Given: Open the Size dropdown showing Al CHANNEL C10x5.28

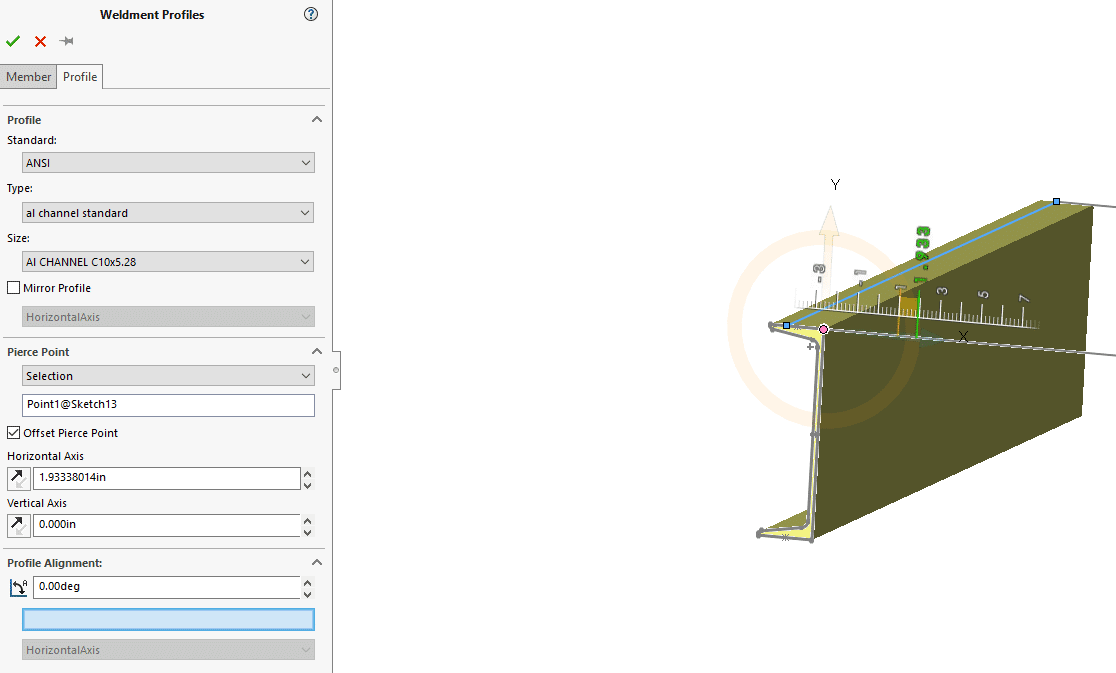Looking at the screenshot, I should [x=168, y=262].
